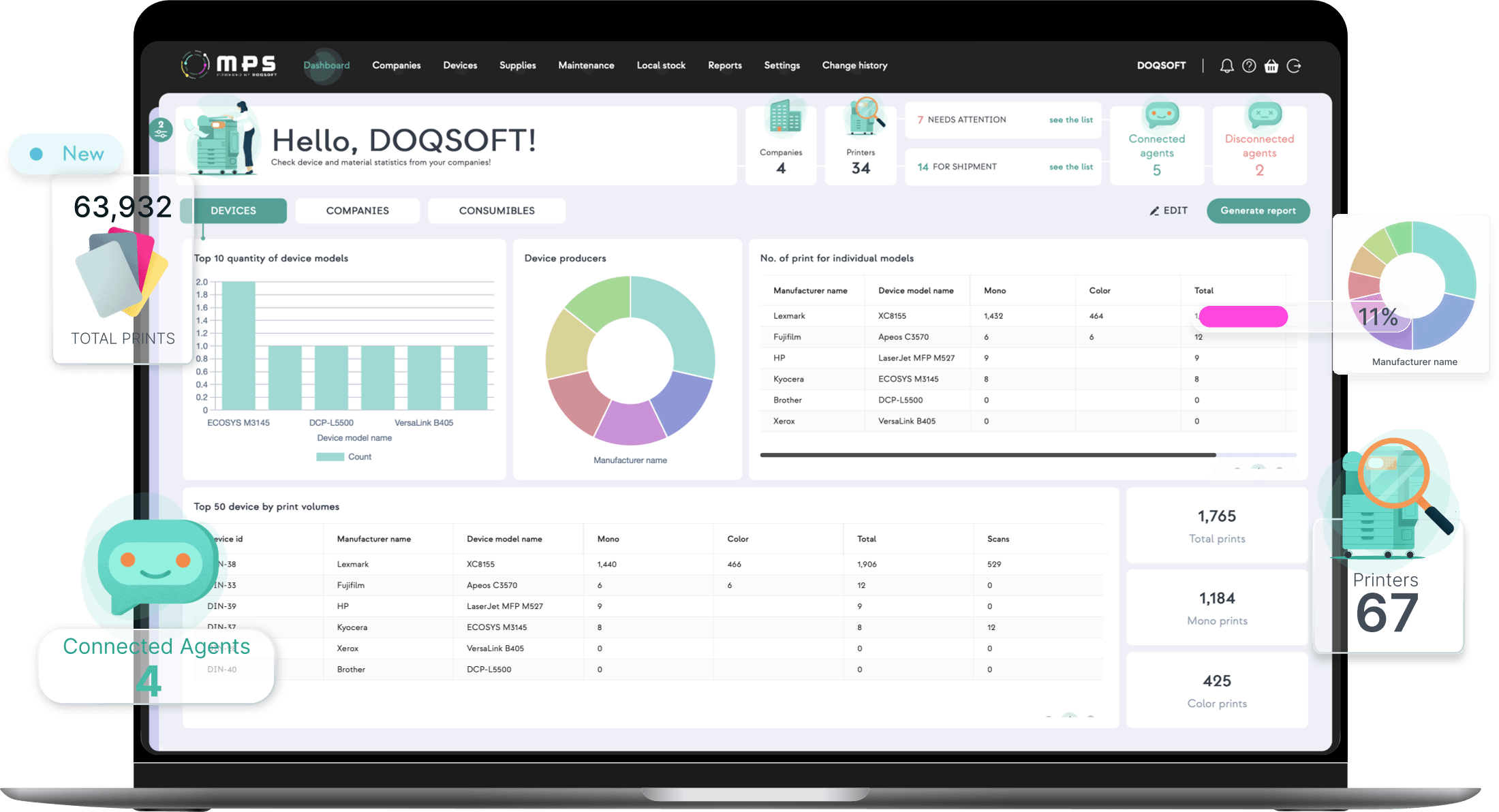Sort individual models table by Color column
Viewport: 1499px width, 812px height.
[1099, 291]
